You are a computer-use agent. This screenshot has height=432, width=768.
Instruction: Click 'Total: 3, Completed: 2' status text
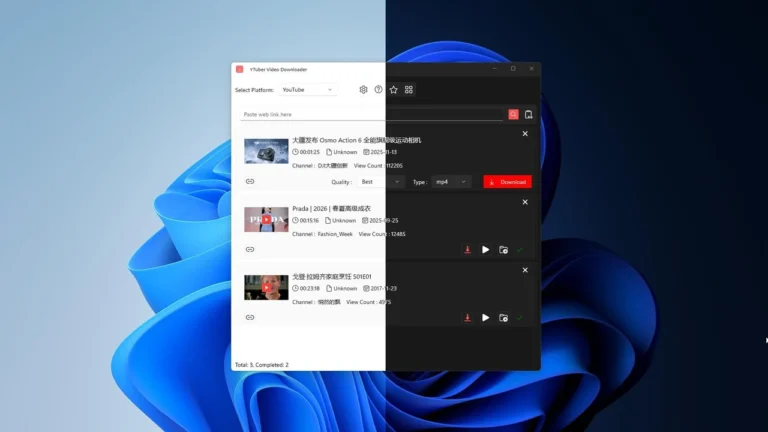coord(262,365)
